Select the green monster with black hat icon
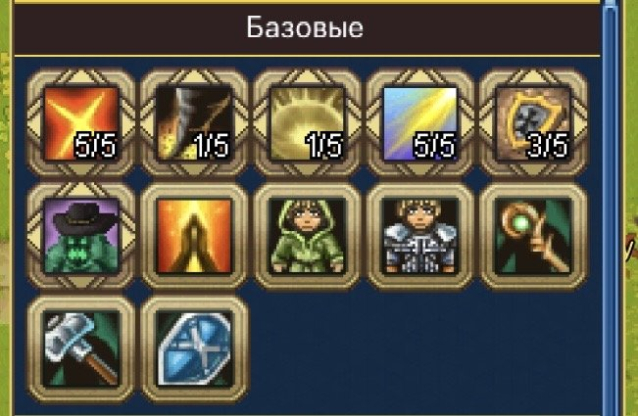This screenshot has height=416, width=638. [81, 236]
